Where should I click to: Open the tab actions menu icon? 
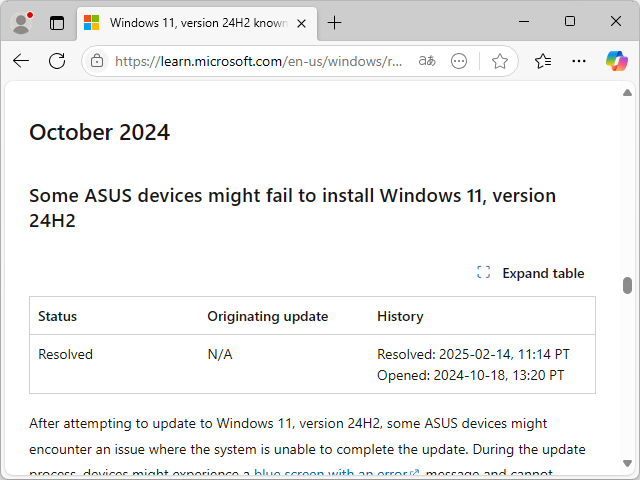57,22
